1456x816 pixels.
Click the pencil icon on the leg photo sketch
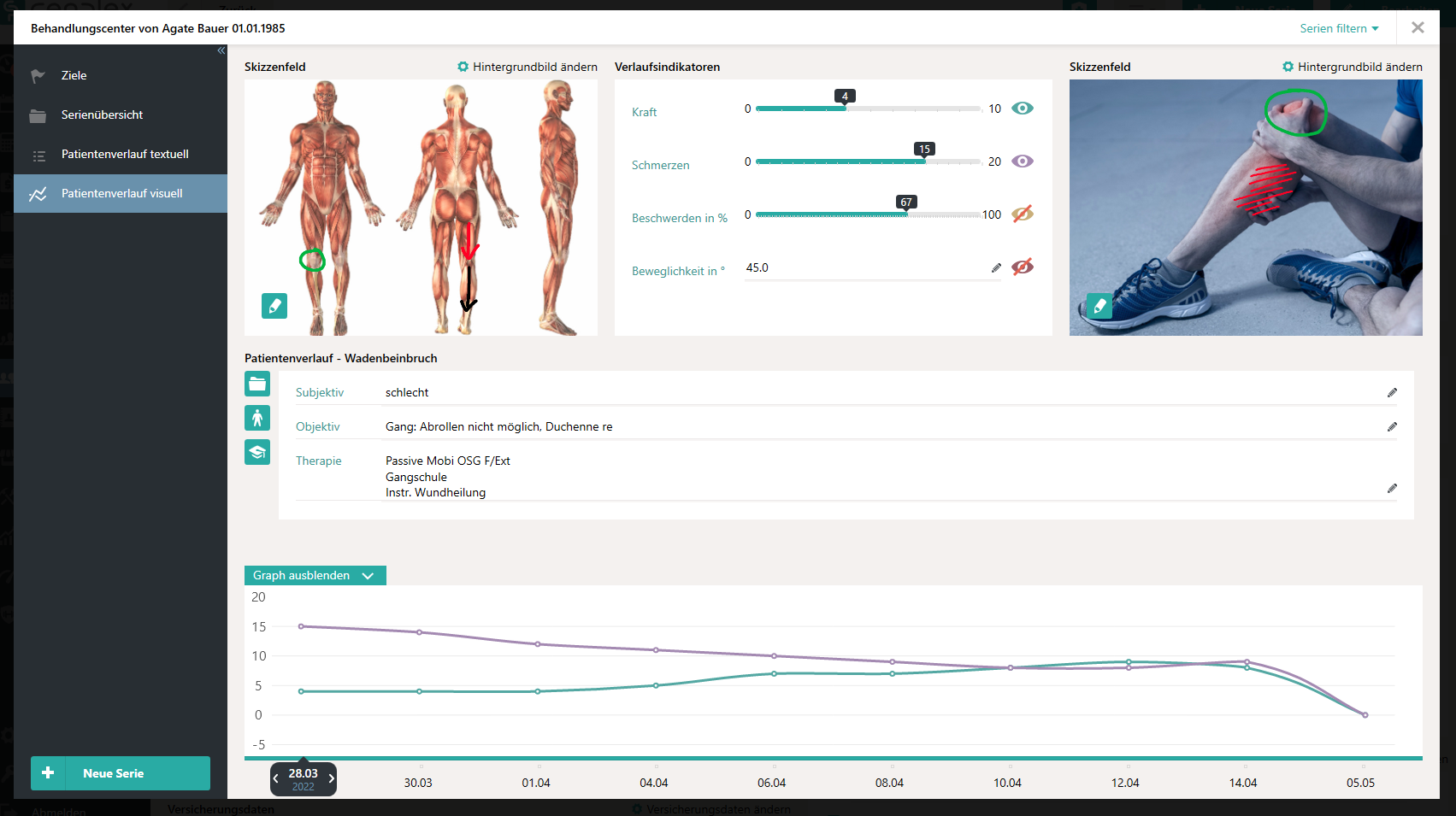pyautogui.click(x=1099, y=305)
